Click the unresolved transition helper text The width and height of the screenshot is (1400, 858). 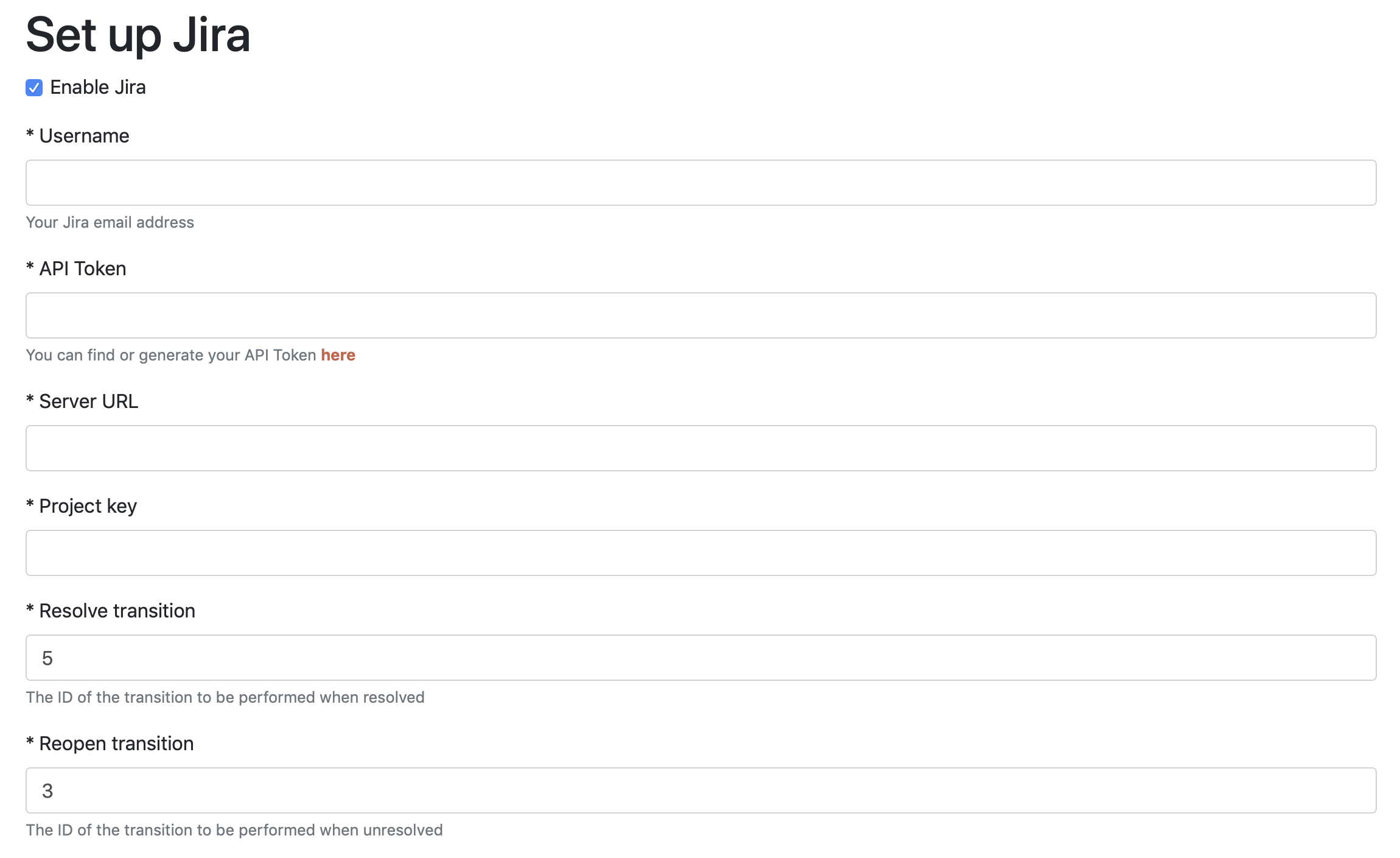pyautogui.click(x=234, y=829)
